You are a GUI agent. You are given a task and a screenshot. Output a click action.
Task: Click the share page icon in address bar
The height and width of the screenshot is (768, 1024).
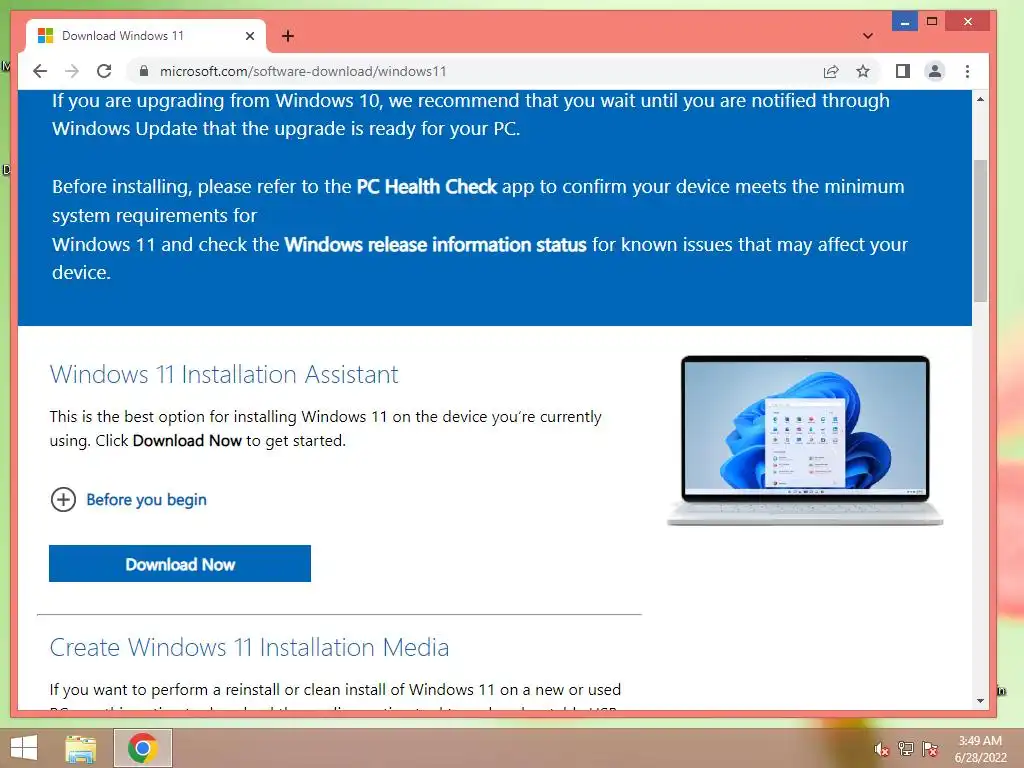coord(831,71)
